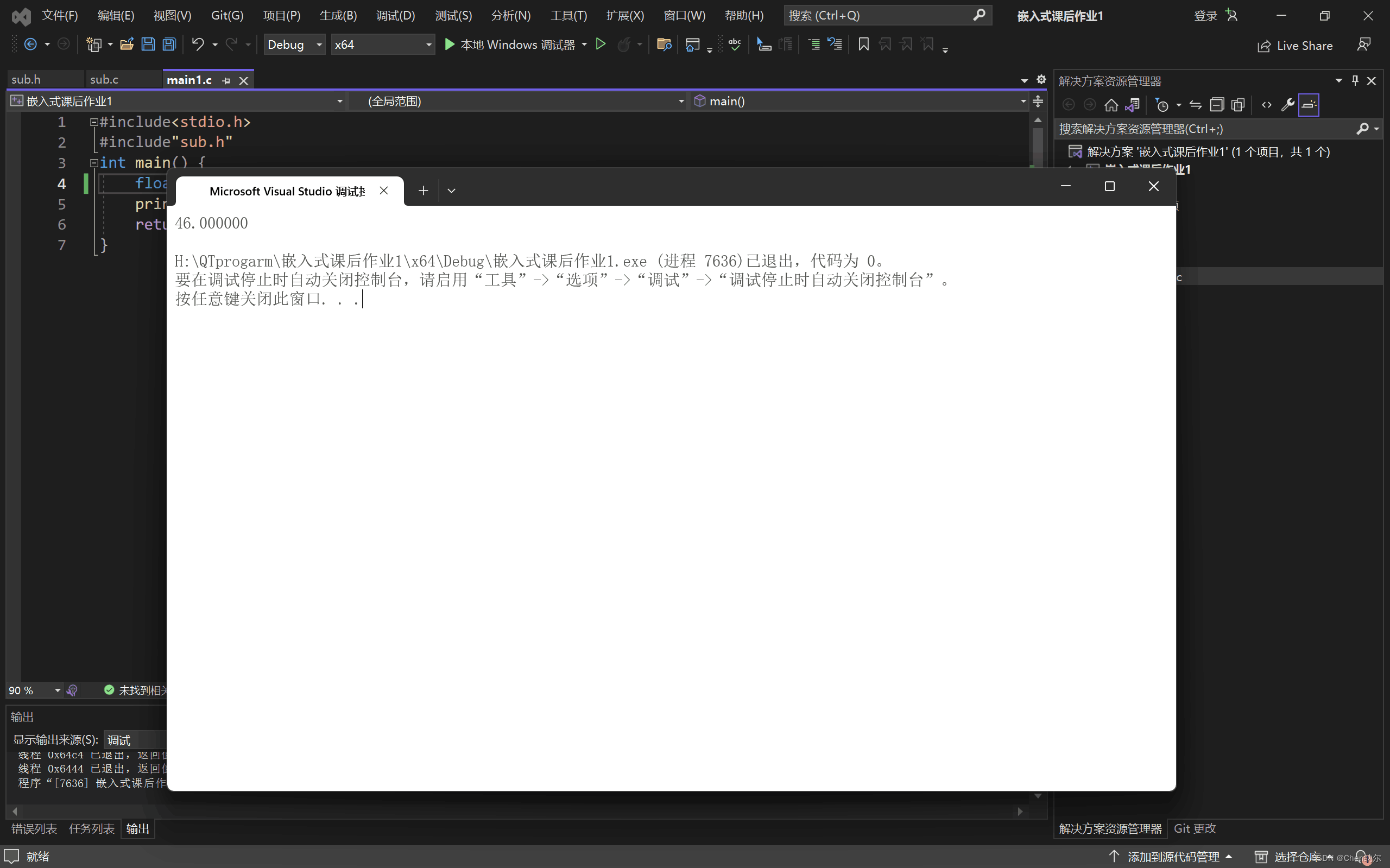Add a new console tab with the plus button
1390x868 pixels.
[423, 191]
